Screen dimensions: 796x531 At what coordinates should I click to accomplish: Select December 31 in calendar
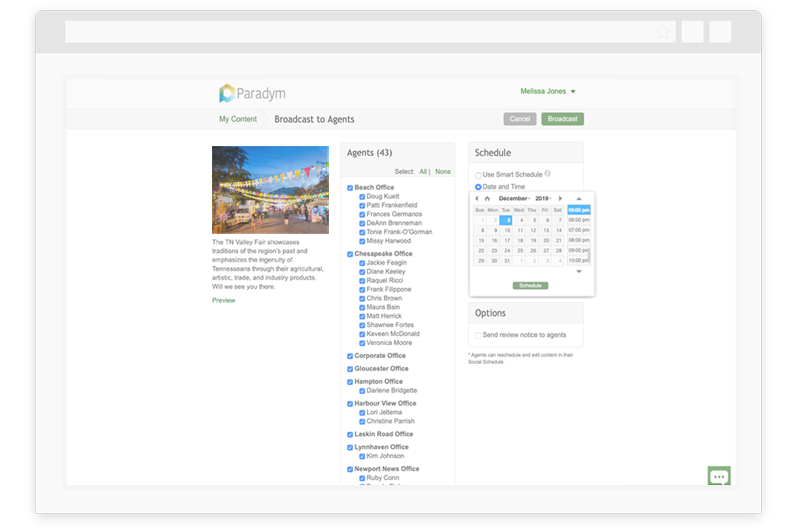(x=506, y=261)
